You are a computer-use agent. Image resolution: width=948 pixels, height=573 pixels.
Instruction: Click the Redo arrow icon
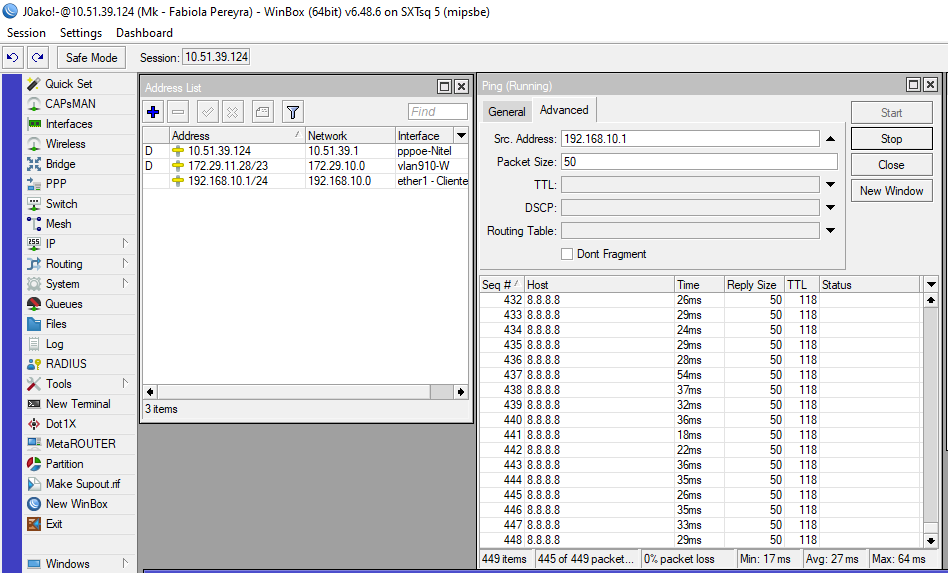(37, 58)
